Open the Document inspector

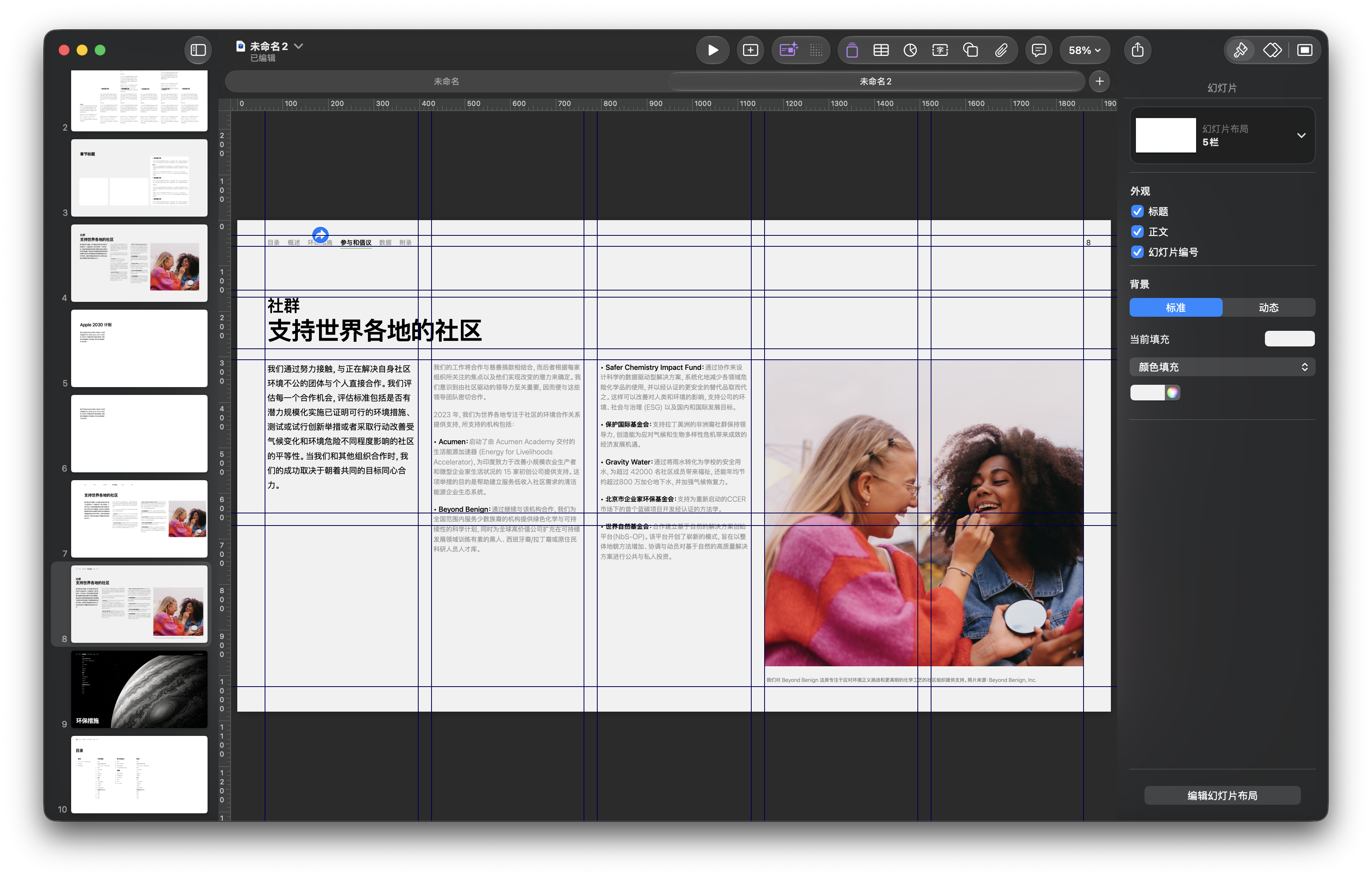[x=1305, y=50]
